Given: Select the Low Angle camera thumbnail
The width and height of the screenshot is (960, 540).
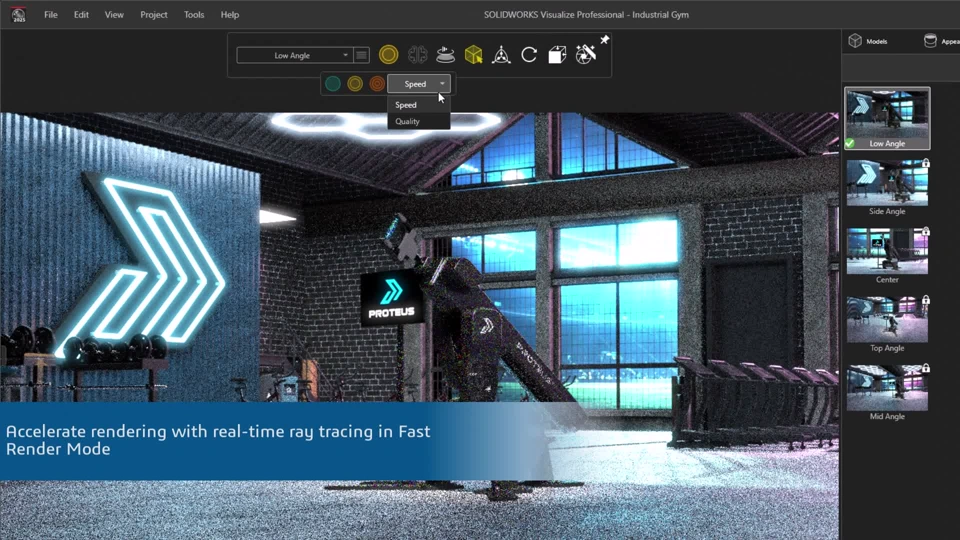Looking at the screenshot, I should (887, 118).
